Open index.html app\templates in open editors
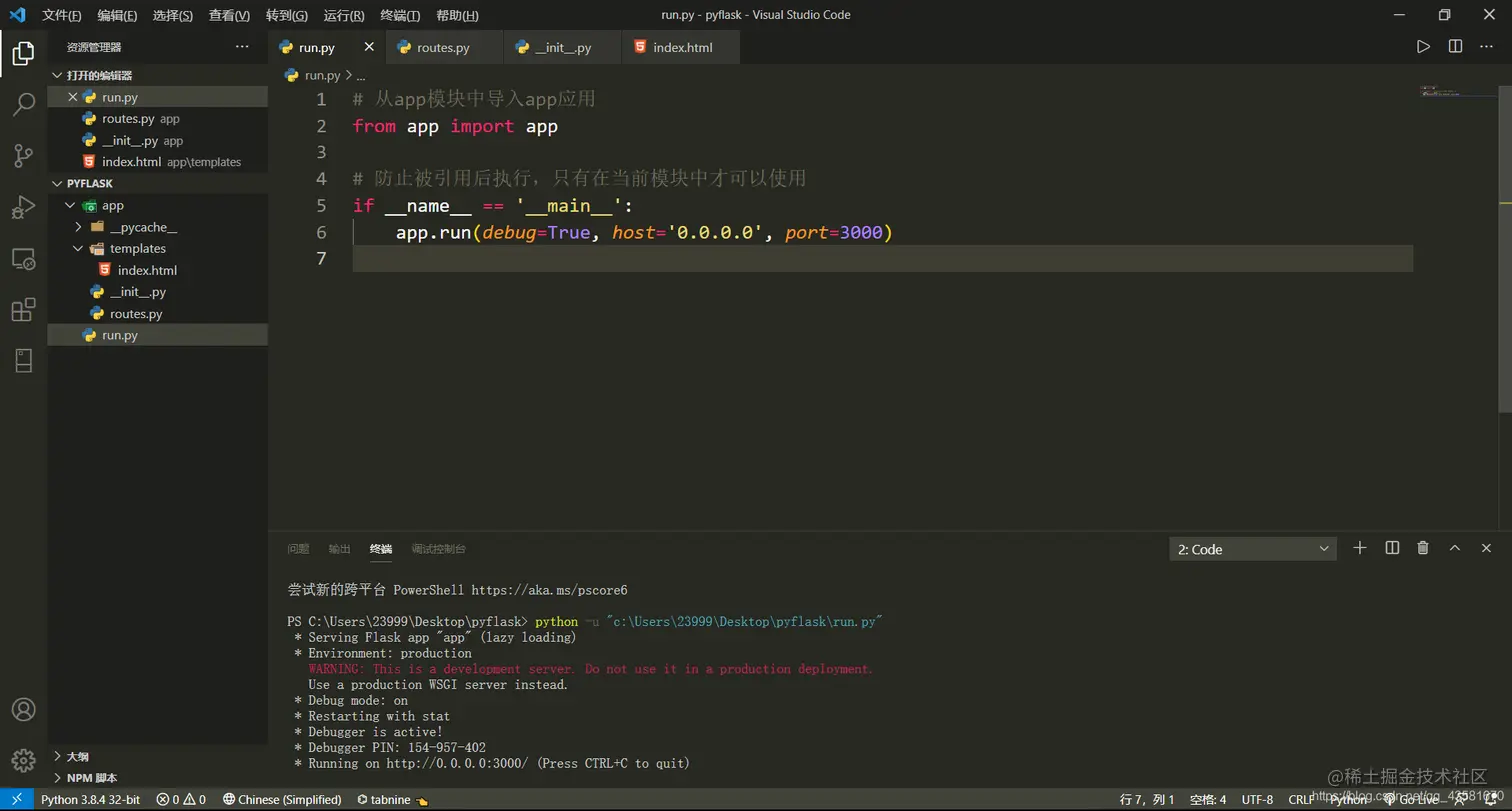The height and width of the screenshot is (811, 1512). click(158, 162)
